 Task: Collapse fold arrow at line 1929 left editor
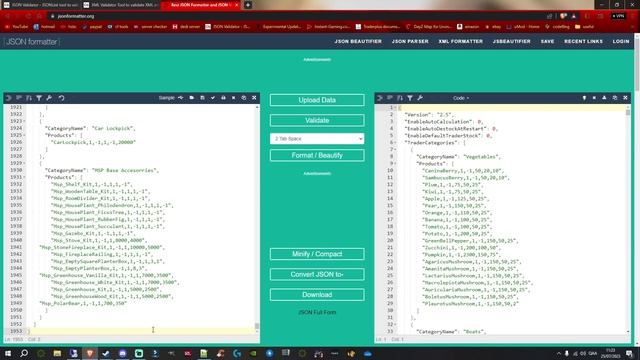coord(24,163)
